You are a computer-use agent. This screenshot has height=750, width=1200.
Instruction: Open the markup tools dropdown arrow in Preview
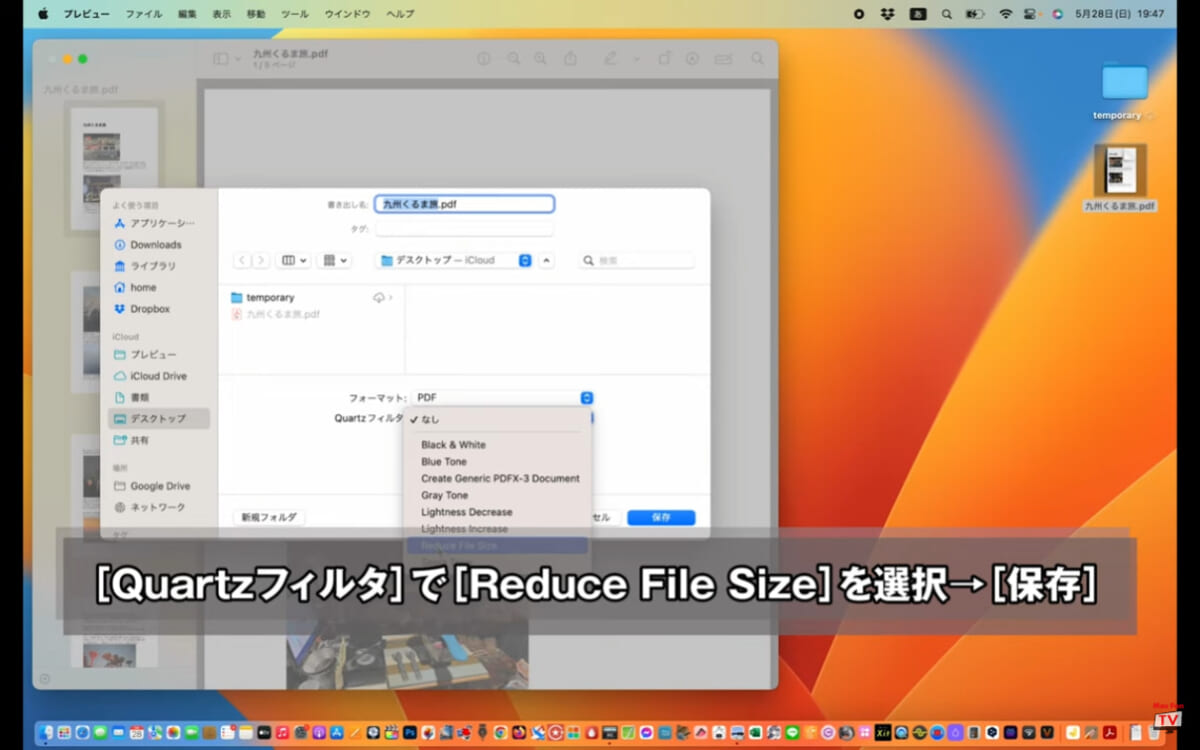coord(636,59)
